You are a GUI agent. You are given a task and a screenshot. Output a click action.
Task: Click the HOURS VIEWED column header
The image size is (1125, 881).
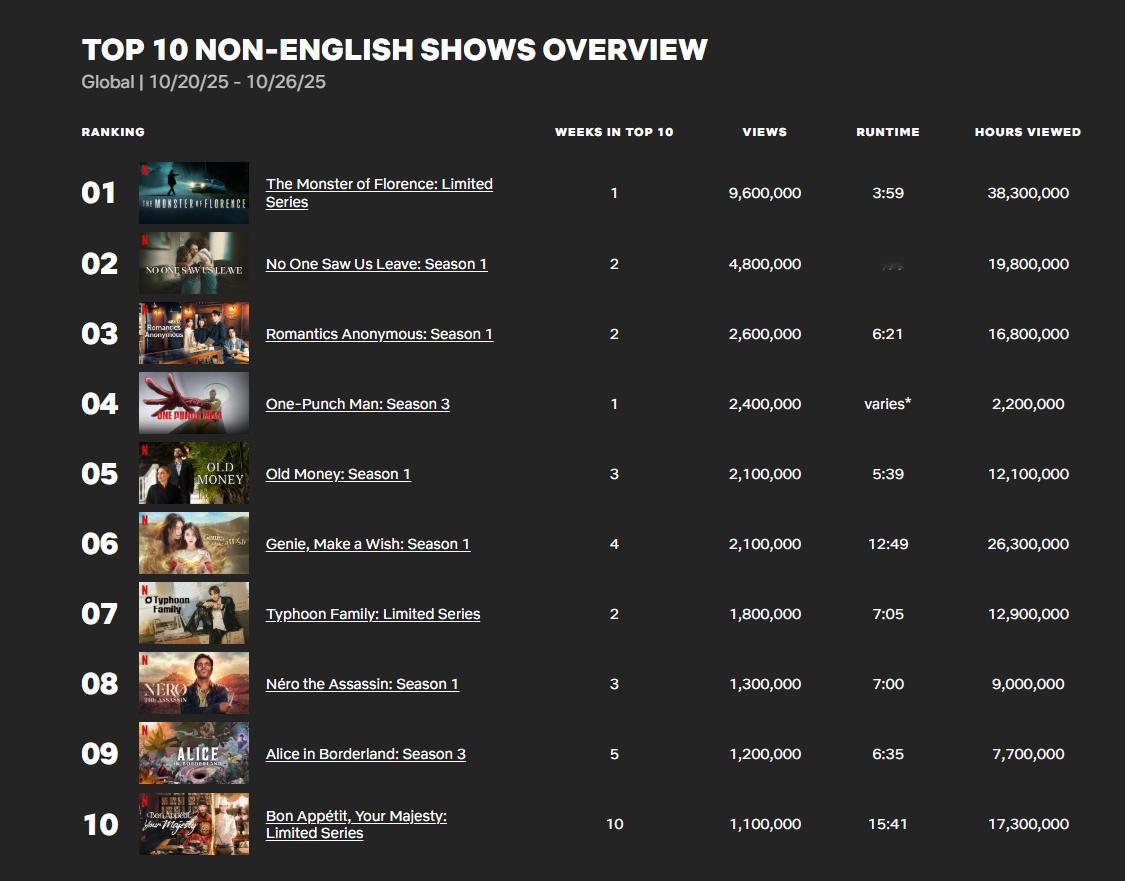[1027, 132]
